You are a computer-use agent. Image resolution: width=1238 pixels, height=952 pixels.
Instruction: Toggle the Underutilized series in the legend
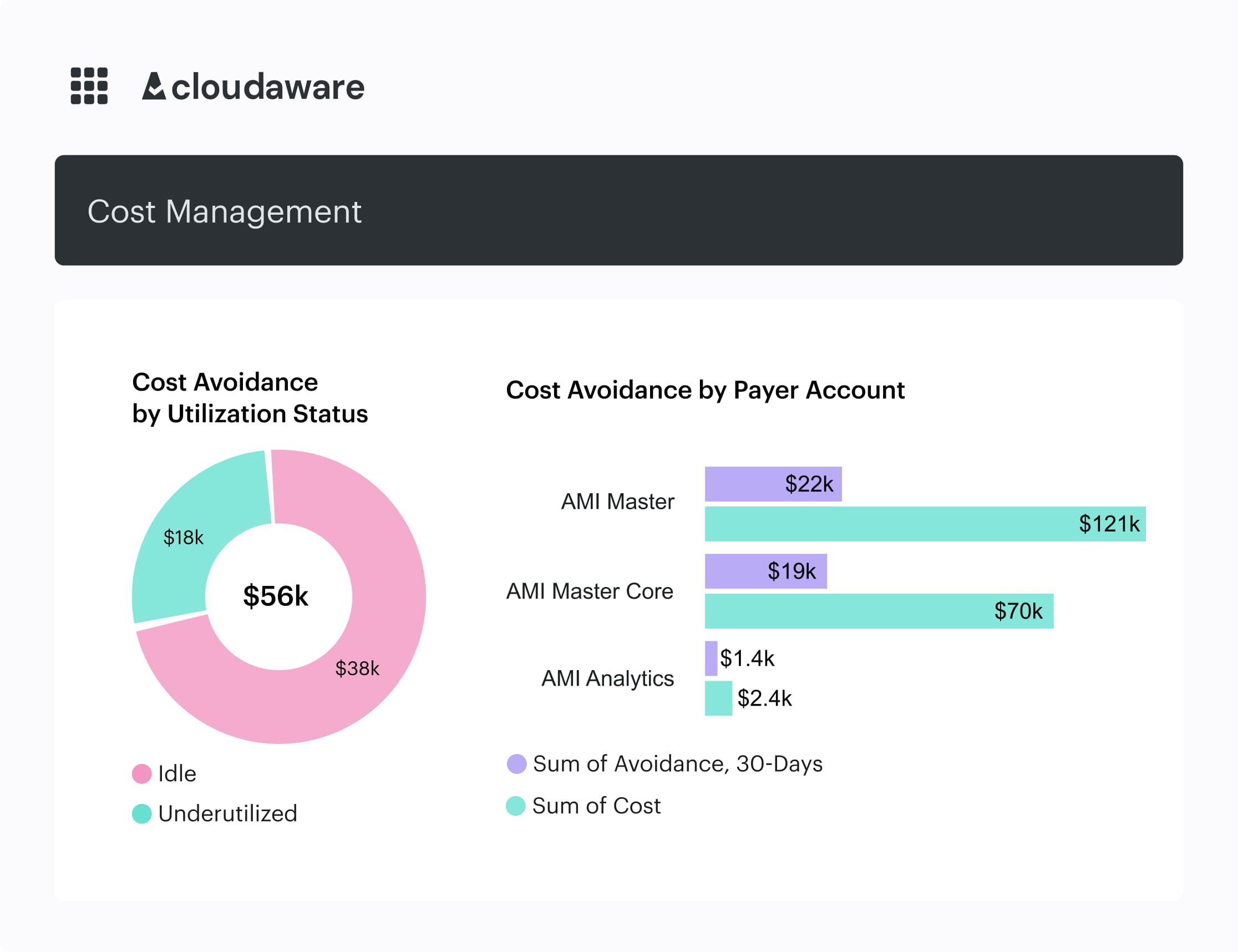[x=228, y=814]
